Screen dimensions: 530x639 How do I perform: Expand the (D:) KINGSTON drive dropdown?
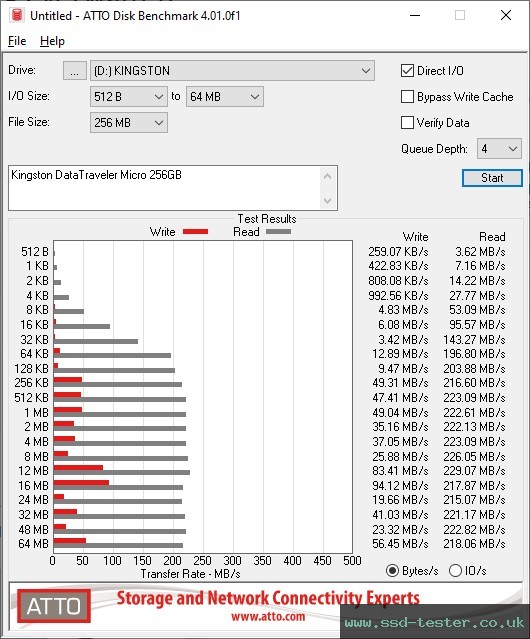click(232, 71)
